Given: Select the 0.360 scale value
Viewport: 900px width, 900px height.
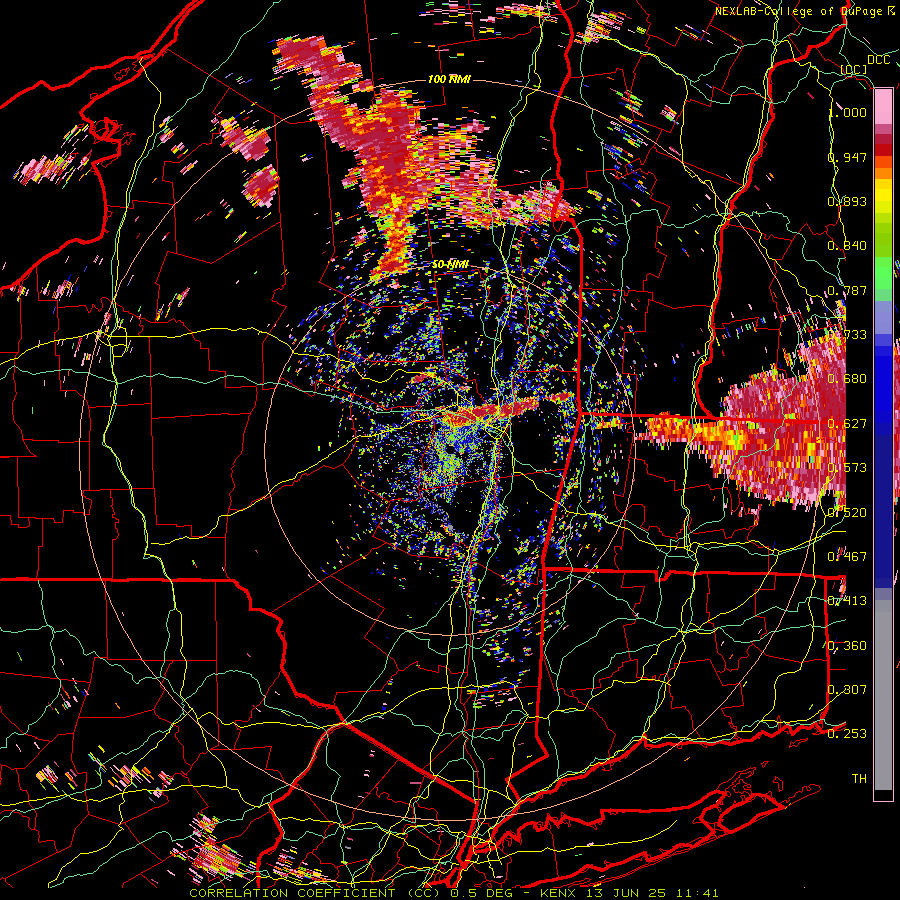Looking at the screenshot, I should 848,646.
